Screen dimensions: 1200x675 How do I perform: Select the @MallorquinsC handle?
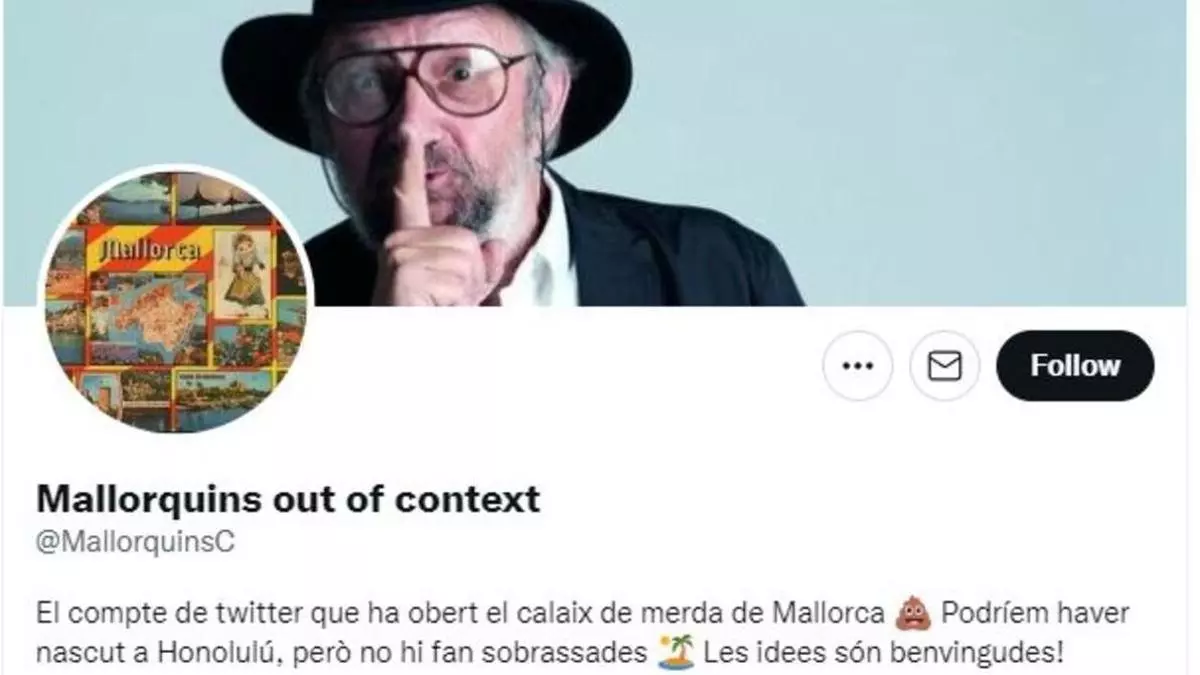point(135,542)
